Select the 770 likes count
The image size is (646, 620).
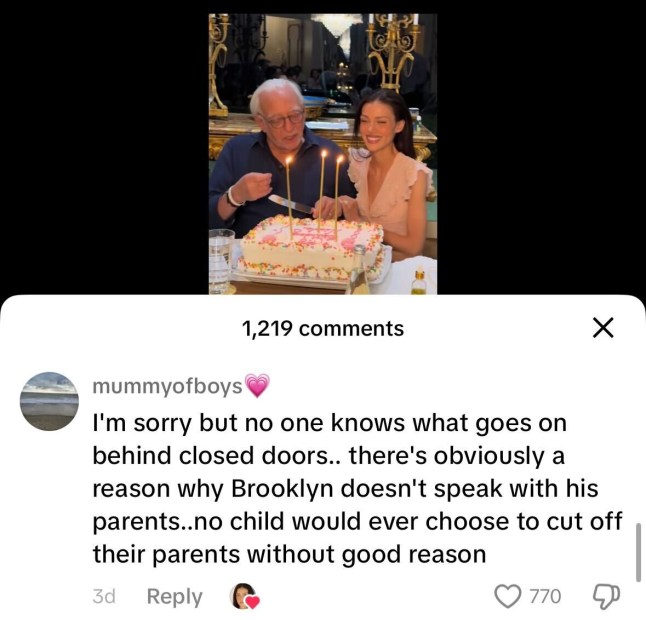pos(545,596)
